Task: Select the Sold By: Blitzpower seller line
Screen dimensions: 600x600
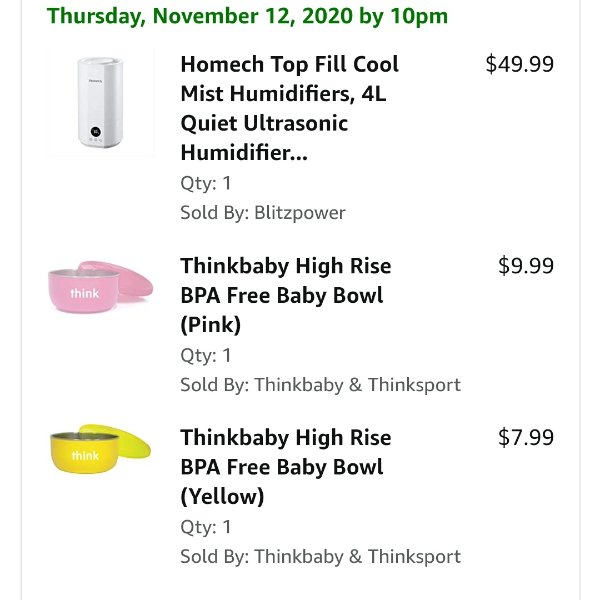Action: (263, 213)
